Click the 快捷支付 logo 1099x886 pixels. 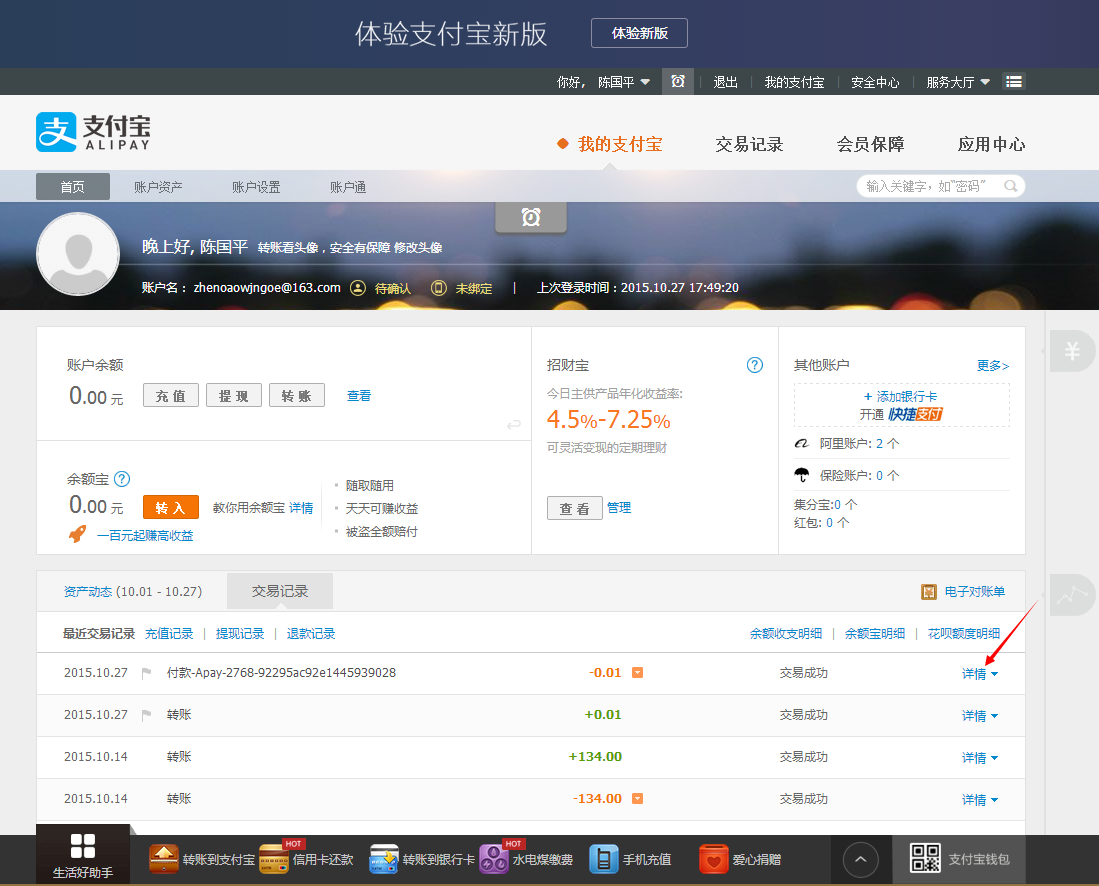point(915,414)
